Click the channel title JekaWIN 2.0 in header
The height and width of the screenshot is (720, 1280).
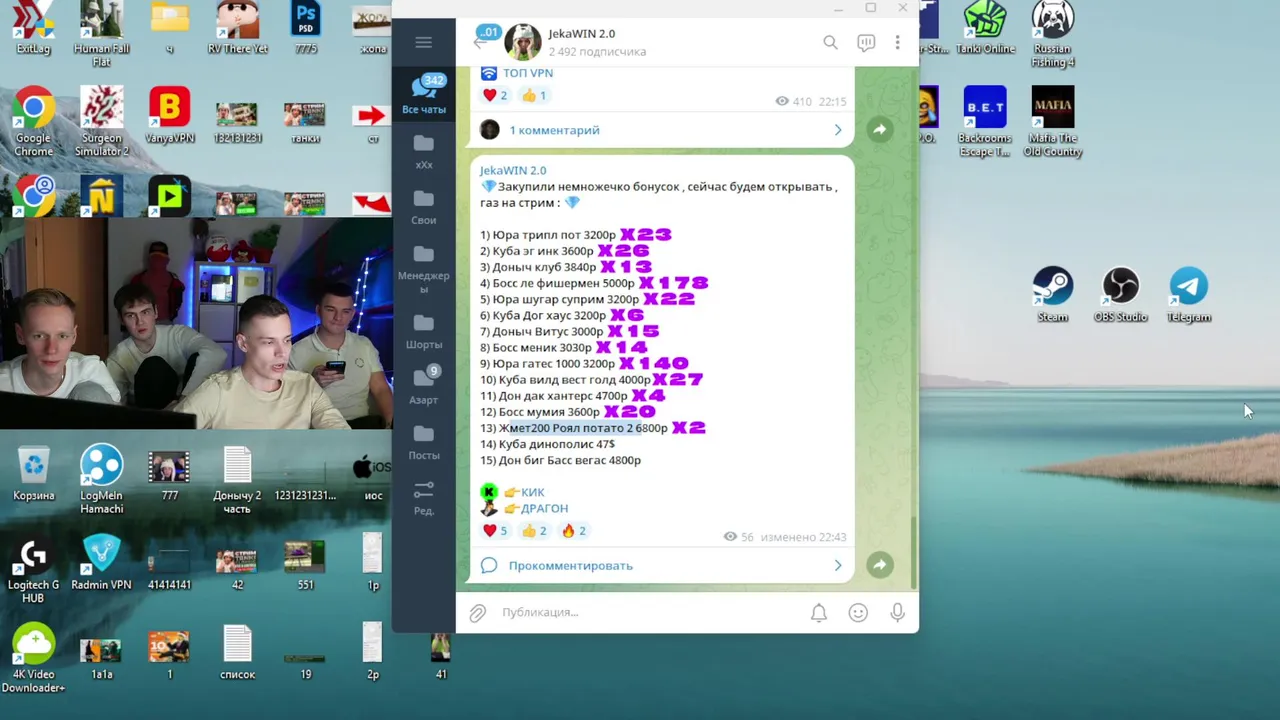(581, 34)
